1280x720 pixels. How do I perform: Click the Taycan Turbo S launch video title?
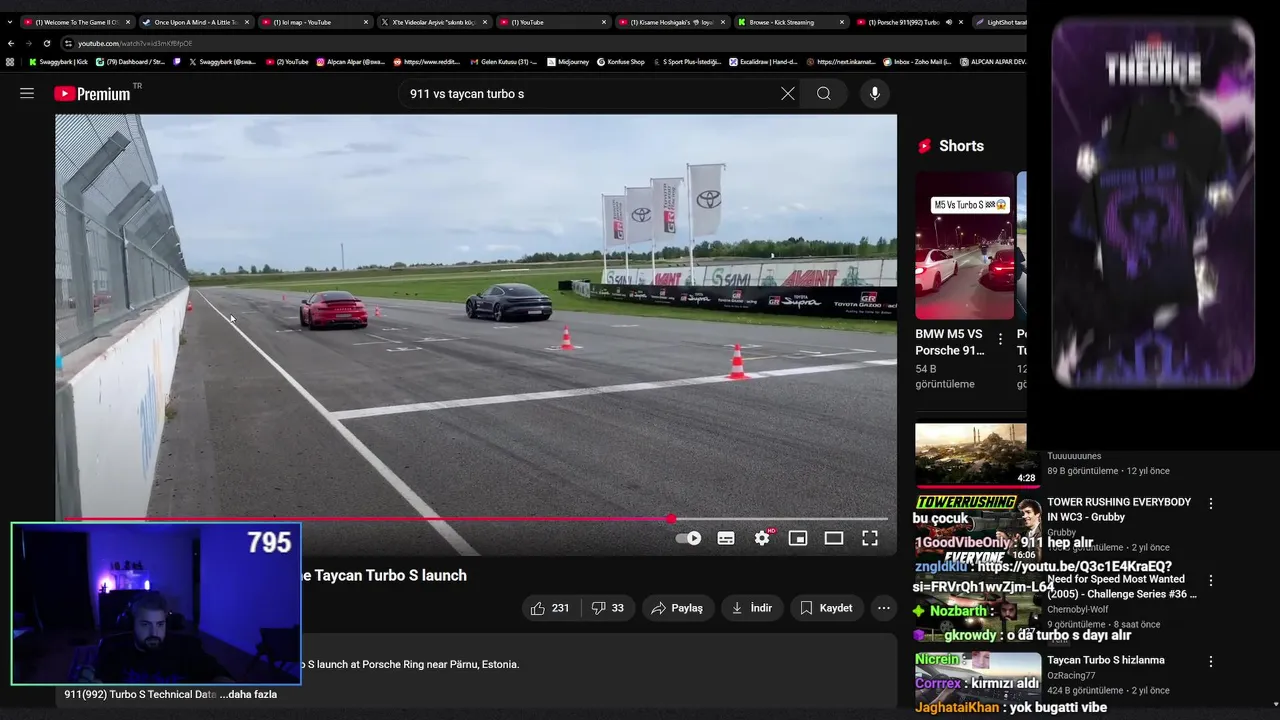click(x=385, y=575)
